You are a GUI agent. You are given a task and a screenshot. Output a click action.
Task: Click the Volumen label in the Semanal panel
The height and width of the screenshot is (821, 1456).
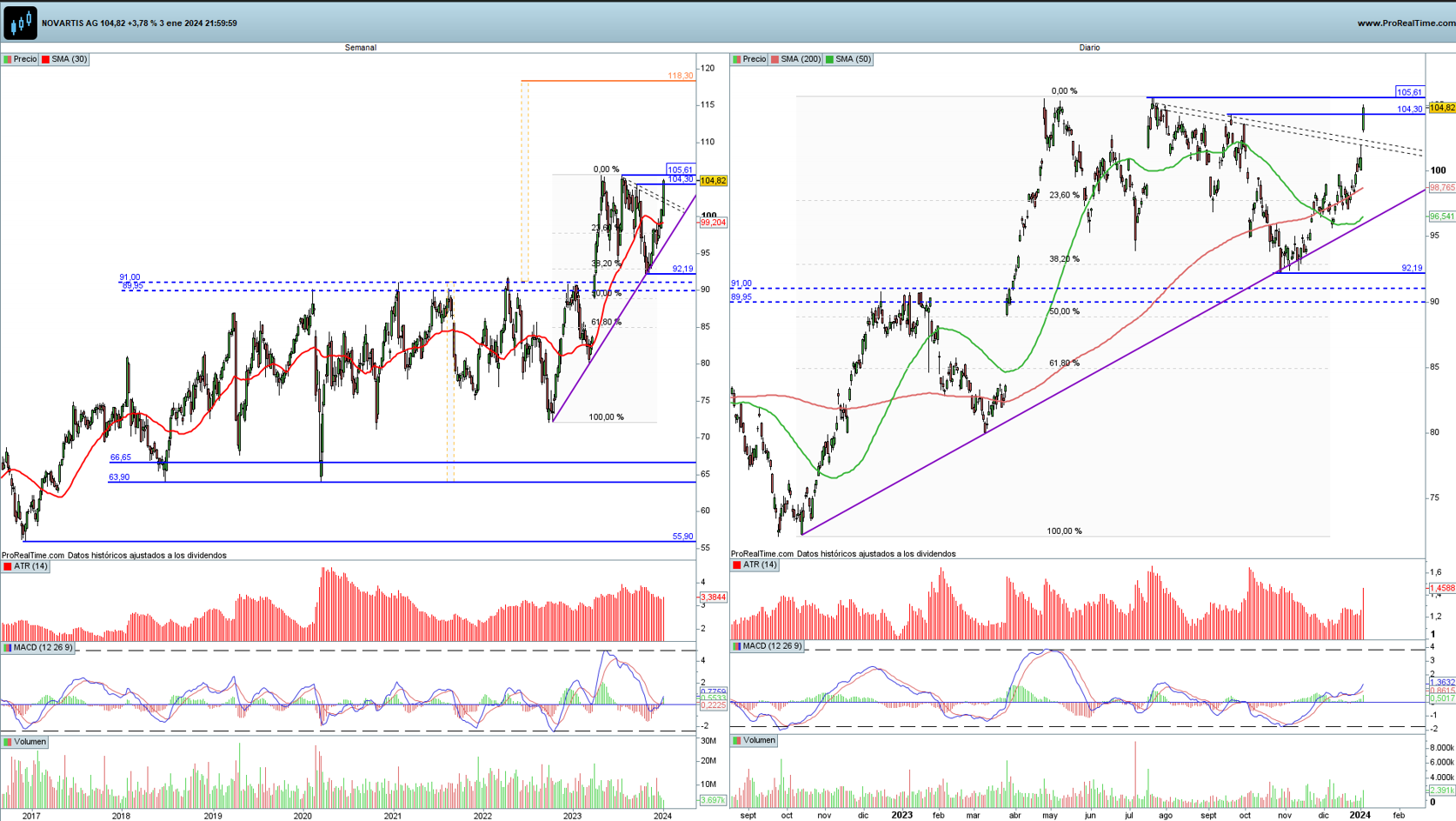(24, 742)
